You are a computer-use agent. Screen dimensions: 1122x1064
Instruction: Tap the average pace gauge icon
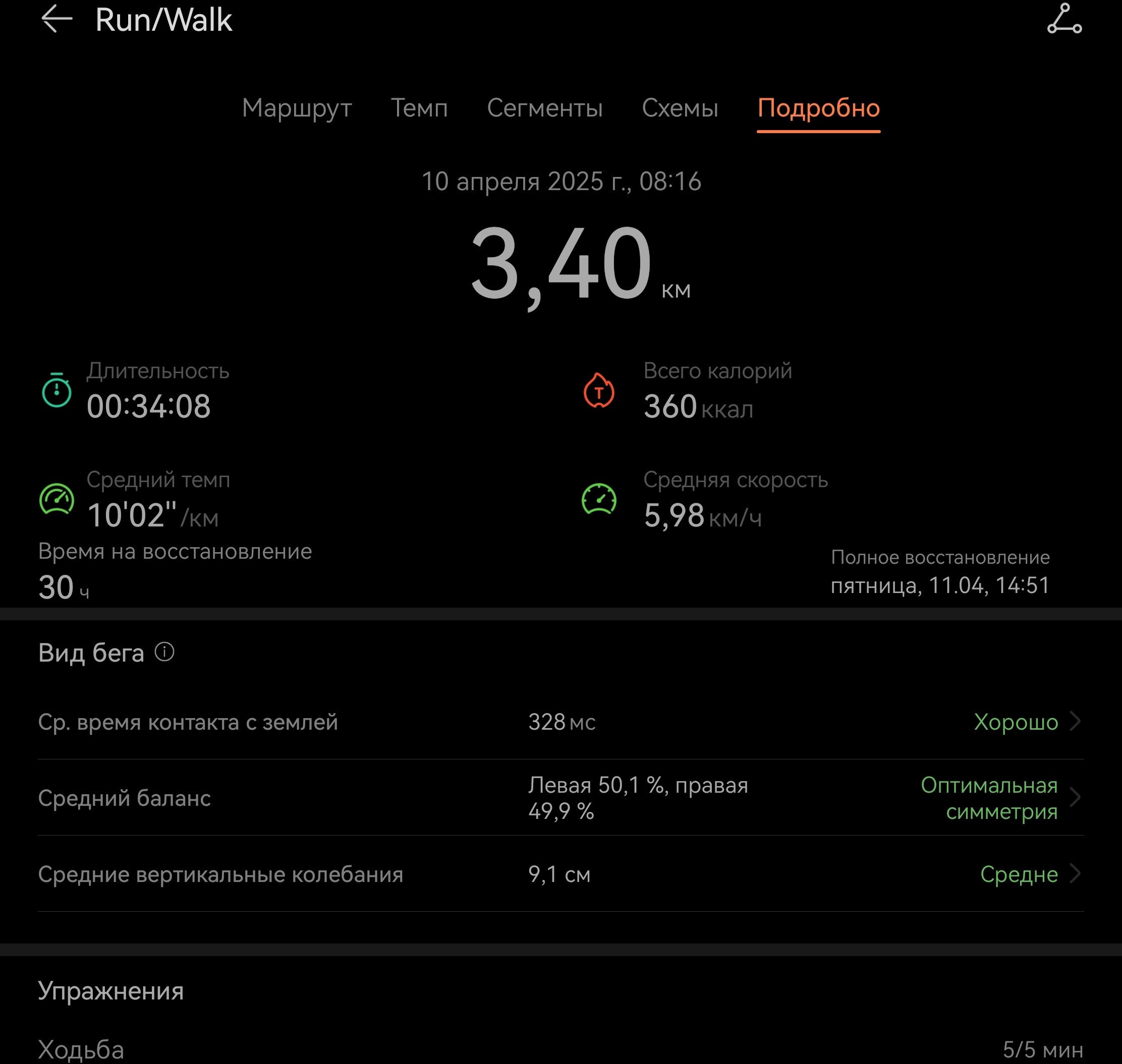tap(57, 499)
